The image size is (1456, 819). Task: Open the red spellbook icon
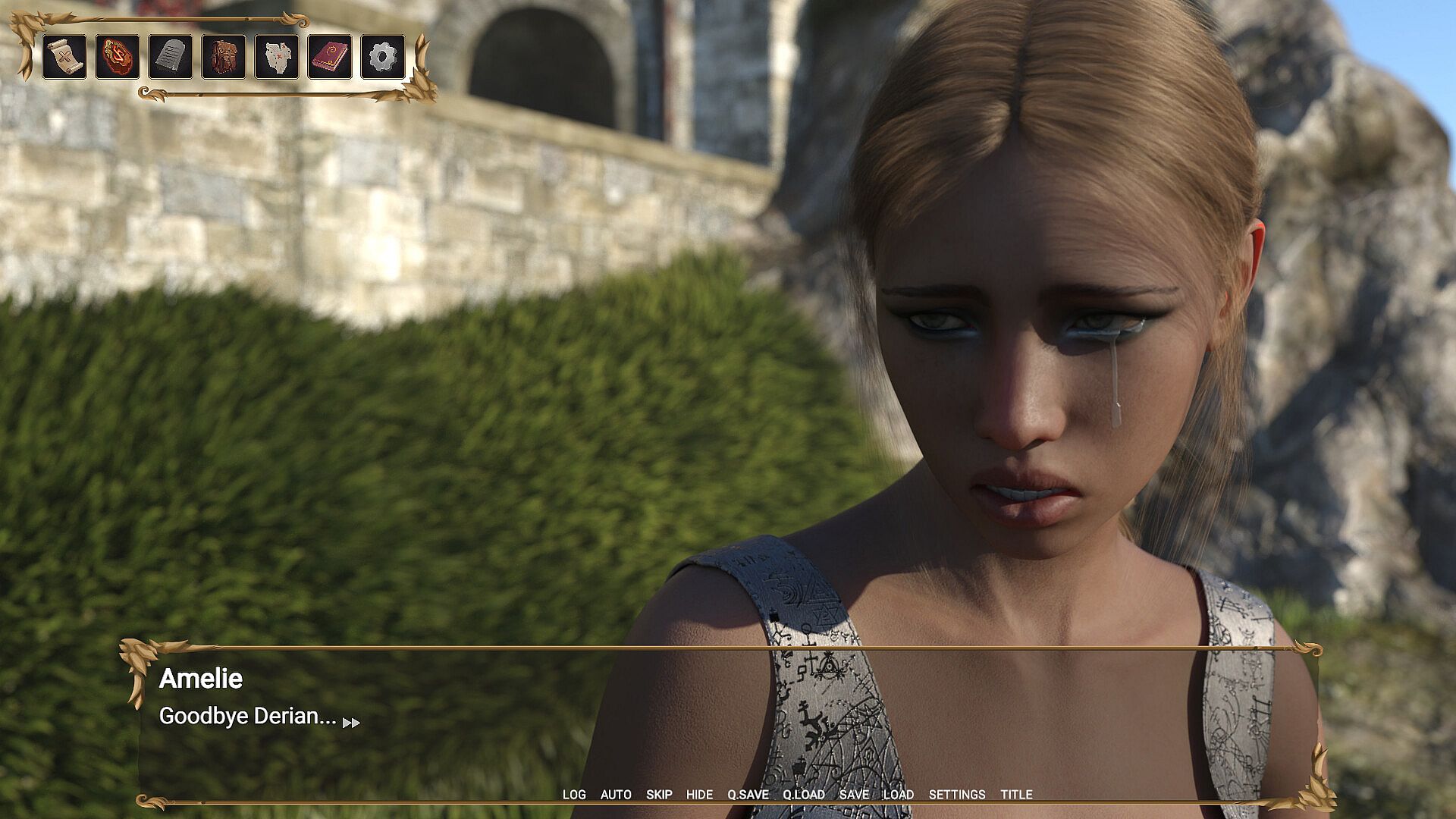(329, 57)
